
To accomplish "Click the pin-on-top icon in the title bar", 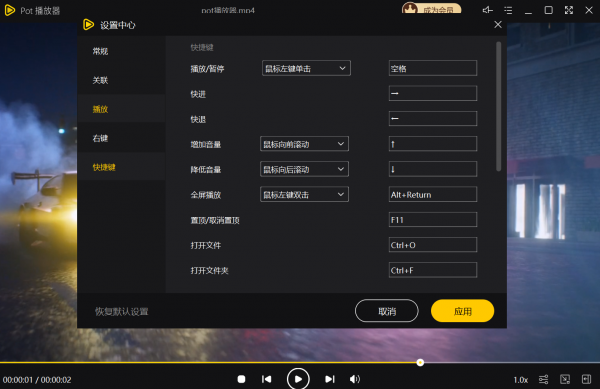I will [488, 10].
